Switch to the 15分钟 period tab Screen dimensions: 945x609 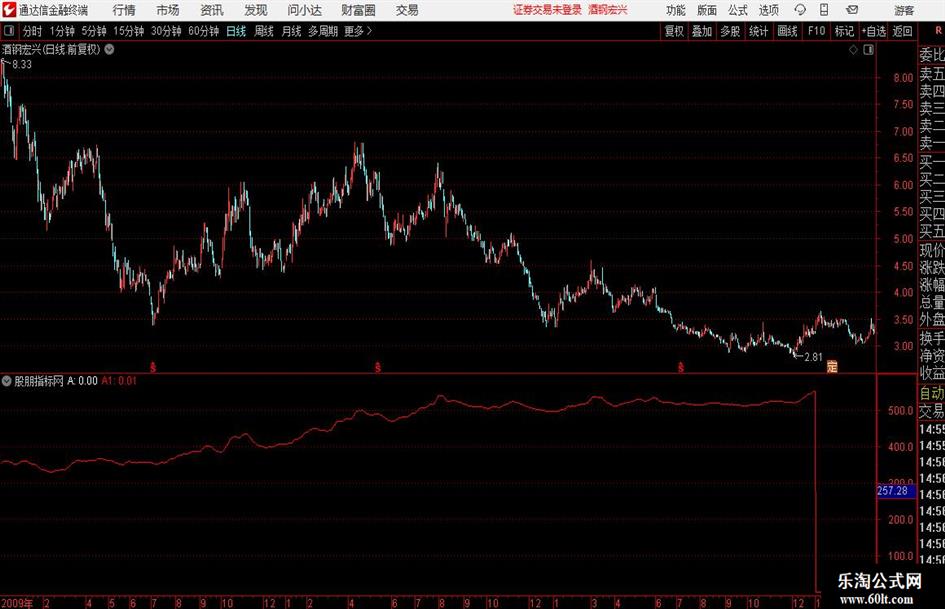click(128, 31)
